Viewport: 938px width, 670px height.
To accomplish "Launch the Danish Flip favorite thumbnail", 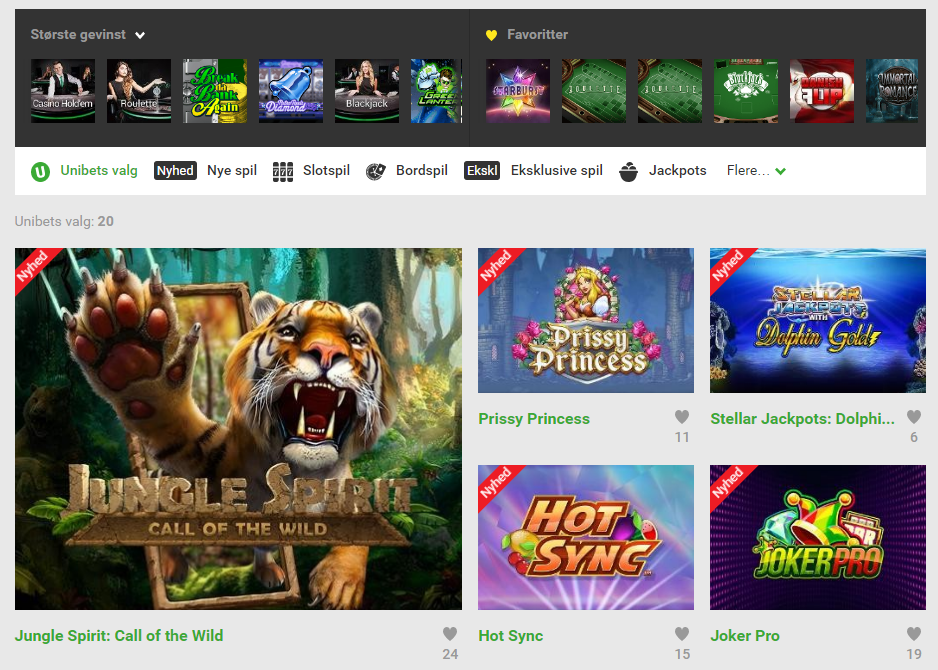I will point(822,91).
